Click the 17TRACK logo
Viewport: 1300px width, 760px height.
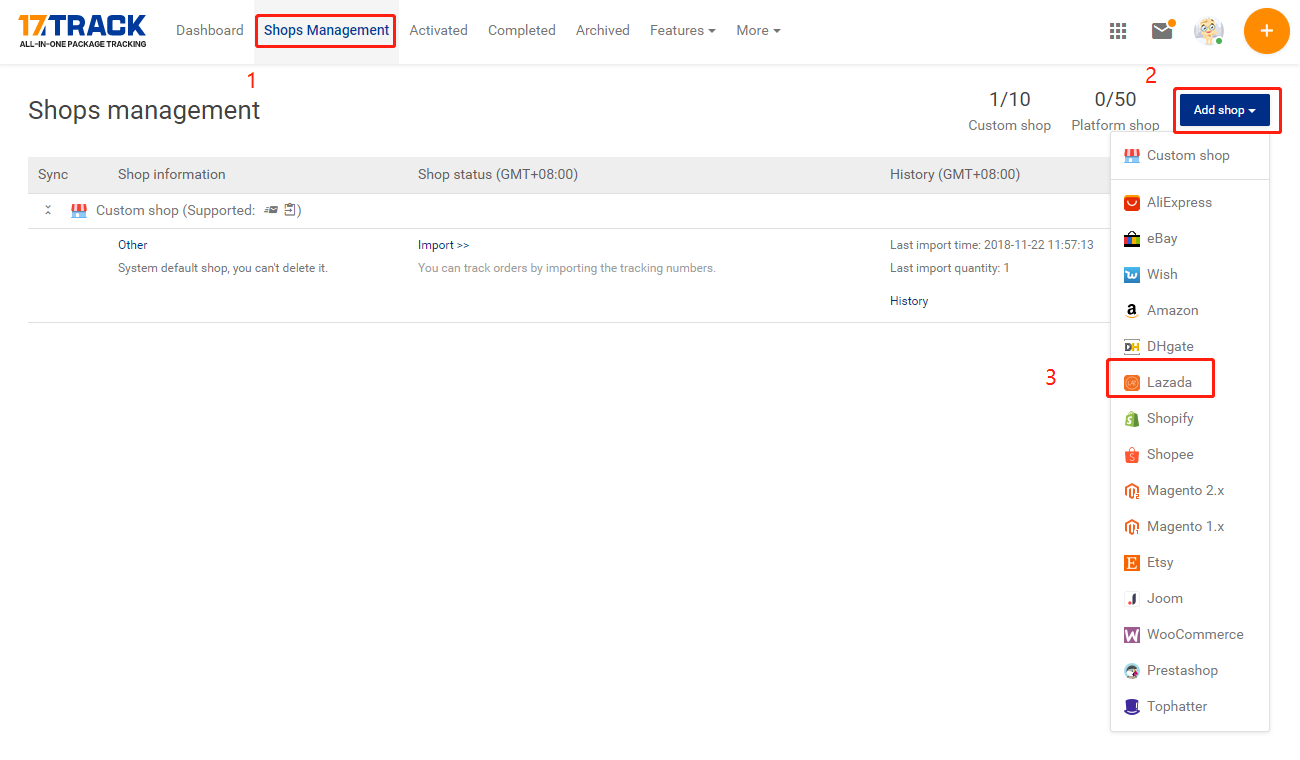(x=82, y=30)
